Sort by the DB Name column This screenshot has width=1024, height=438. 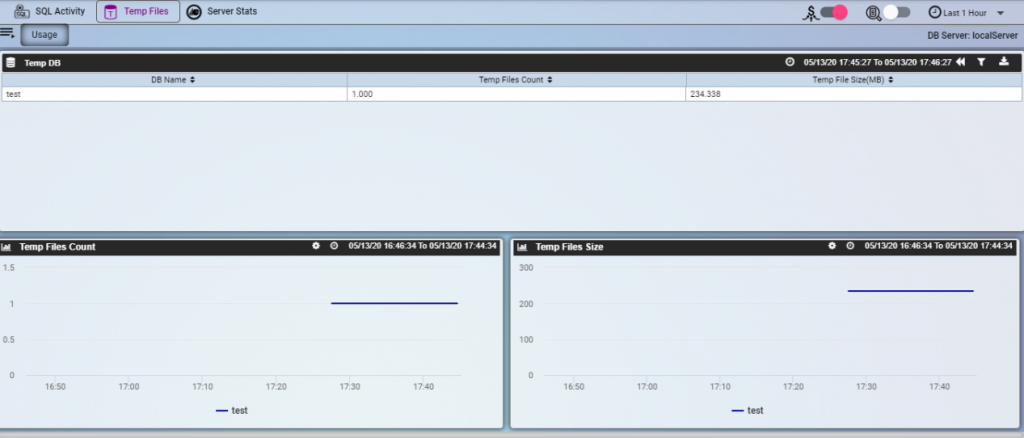tap(173, 80)
